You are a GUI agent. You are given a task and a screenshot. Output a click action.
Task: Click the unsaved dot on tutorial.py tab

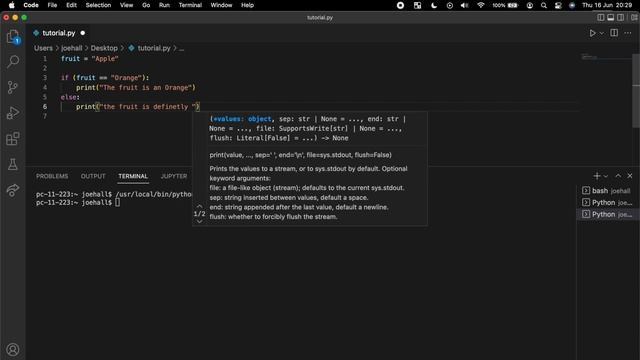point(83,33)
